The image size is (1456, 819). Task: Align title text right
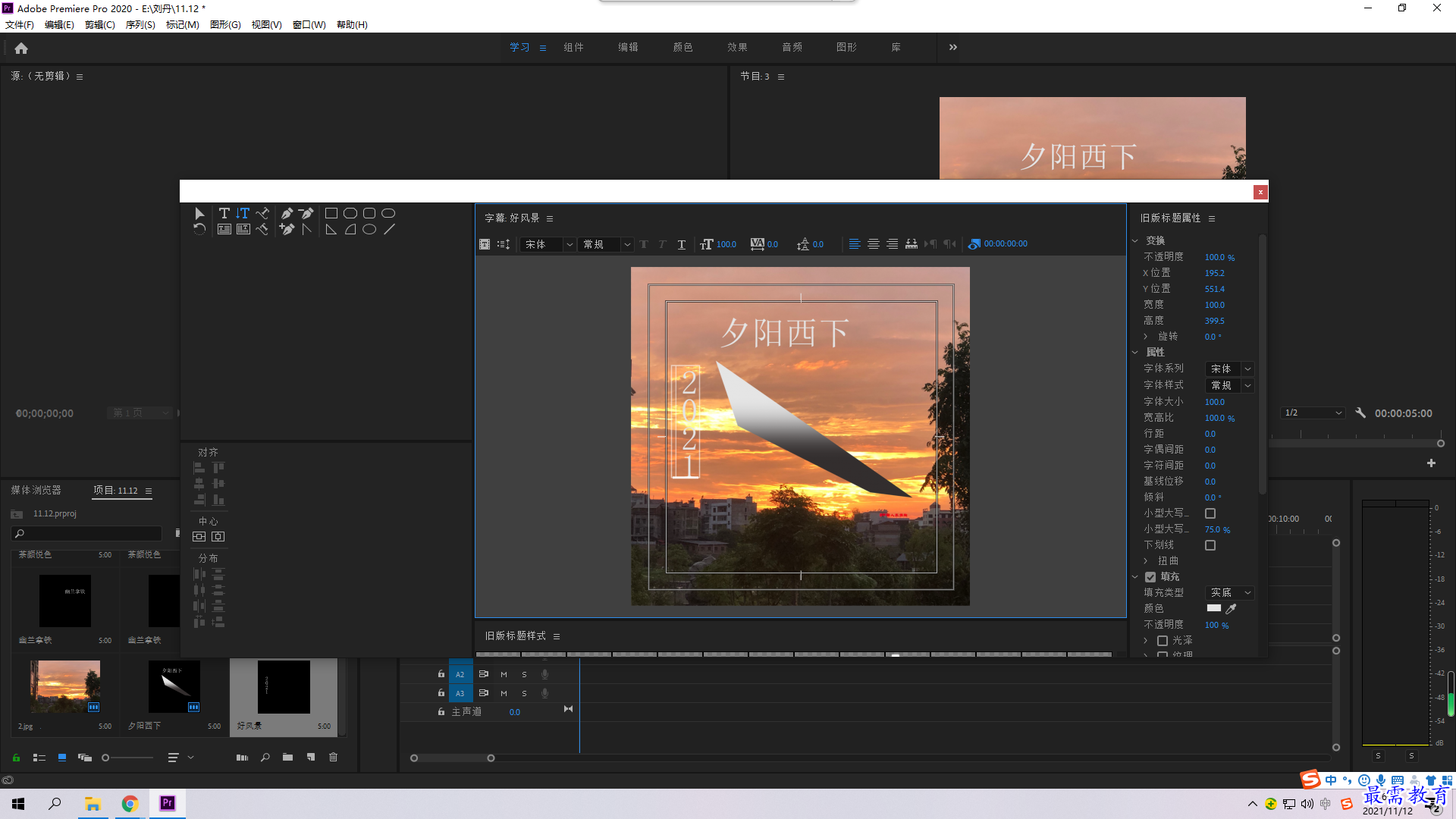(893, 244)
